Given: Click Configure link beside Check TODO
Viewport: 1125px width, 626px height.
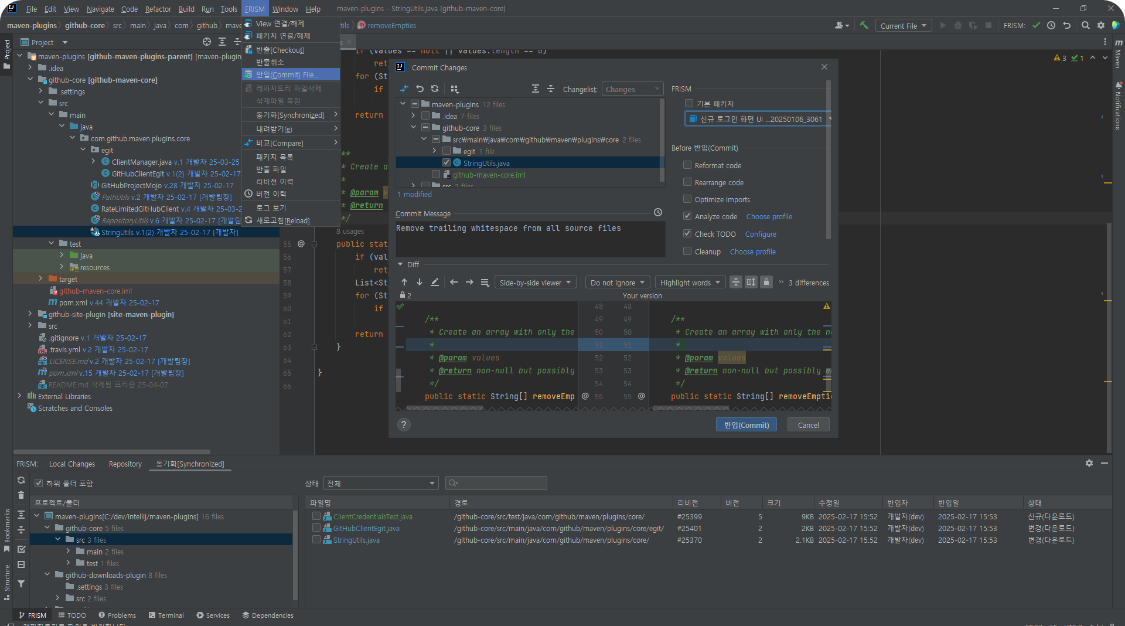Looking at the screenshot, I should (761, 234).
